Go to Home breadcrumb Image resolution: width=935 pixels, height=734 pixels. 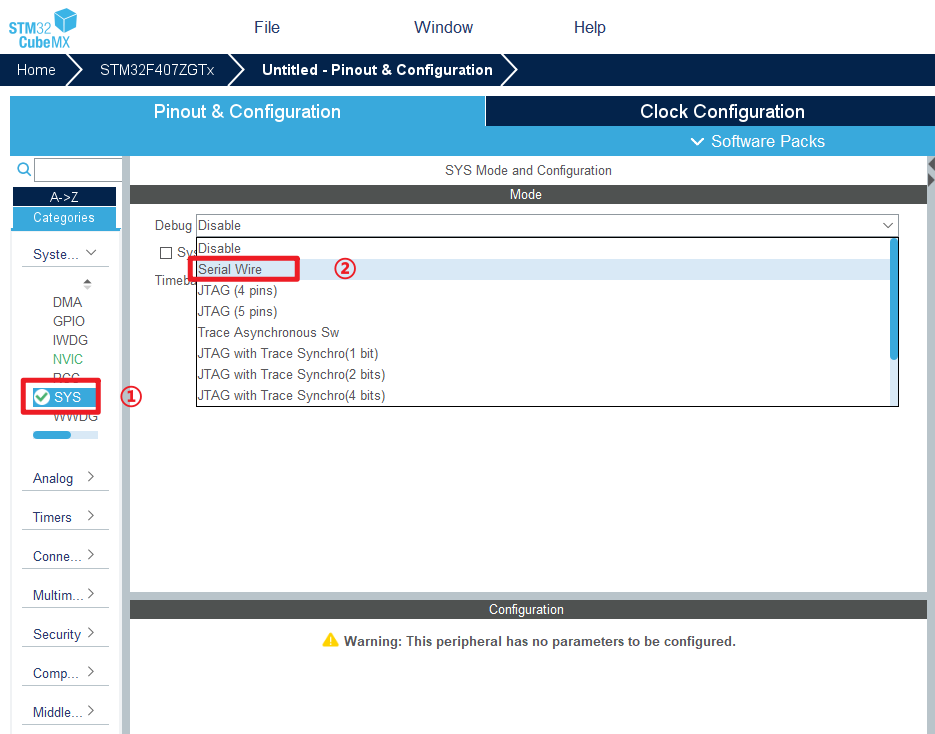36,70
